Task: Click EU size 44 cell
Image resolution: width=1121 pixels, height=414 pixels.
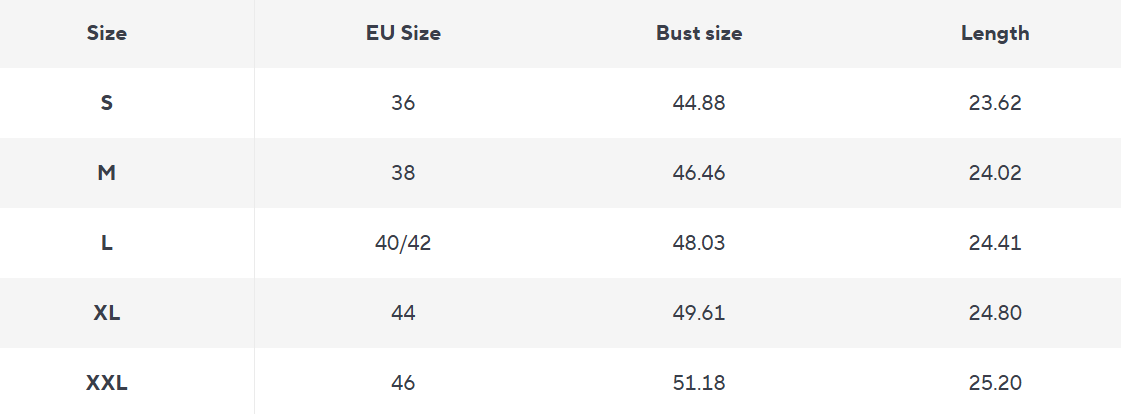Action: (403, 312)
